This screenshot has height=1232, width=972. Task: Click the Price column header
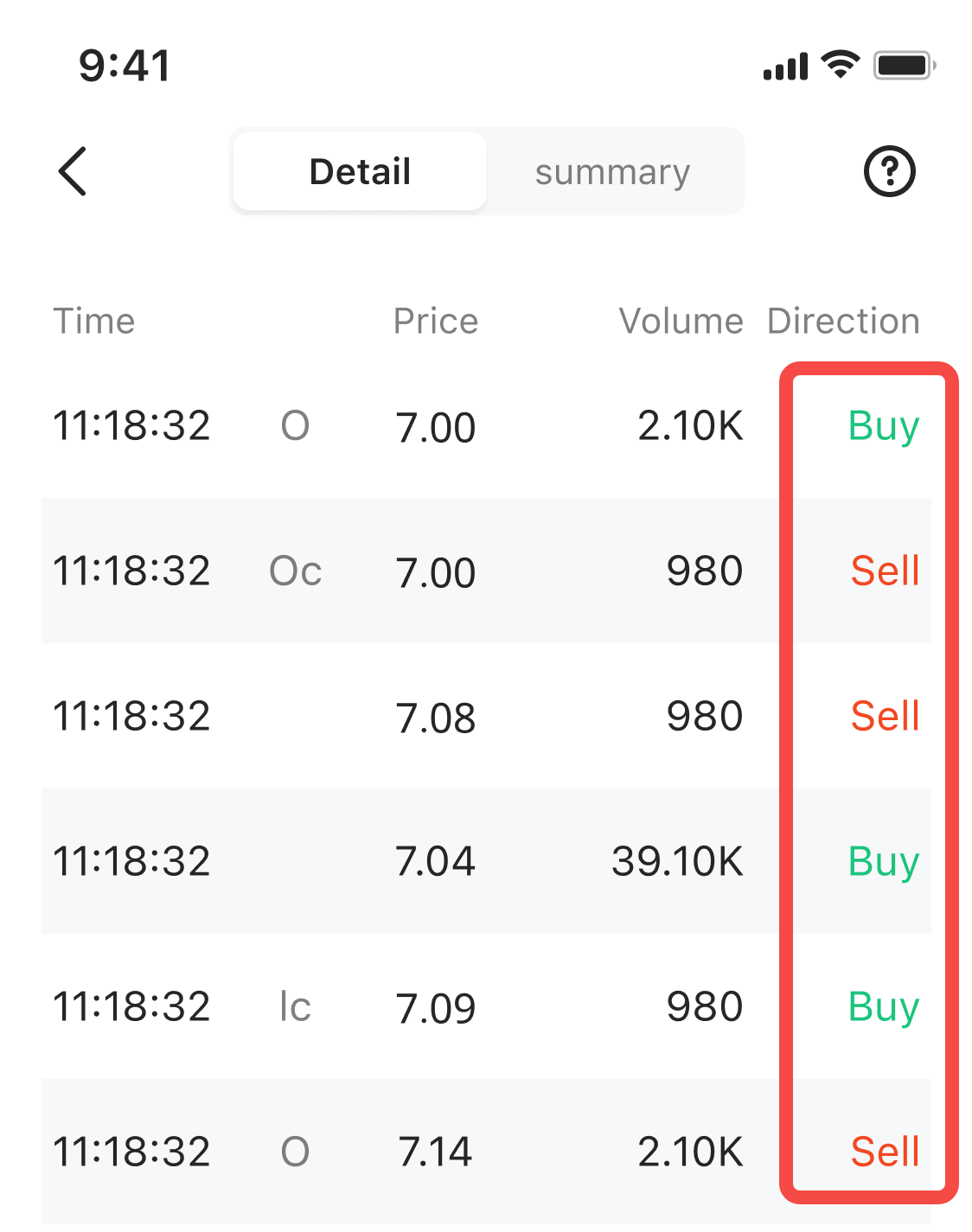(x=436, y=322)
